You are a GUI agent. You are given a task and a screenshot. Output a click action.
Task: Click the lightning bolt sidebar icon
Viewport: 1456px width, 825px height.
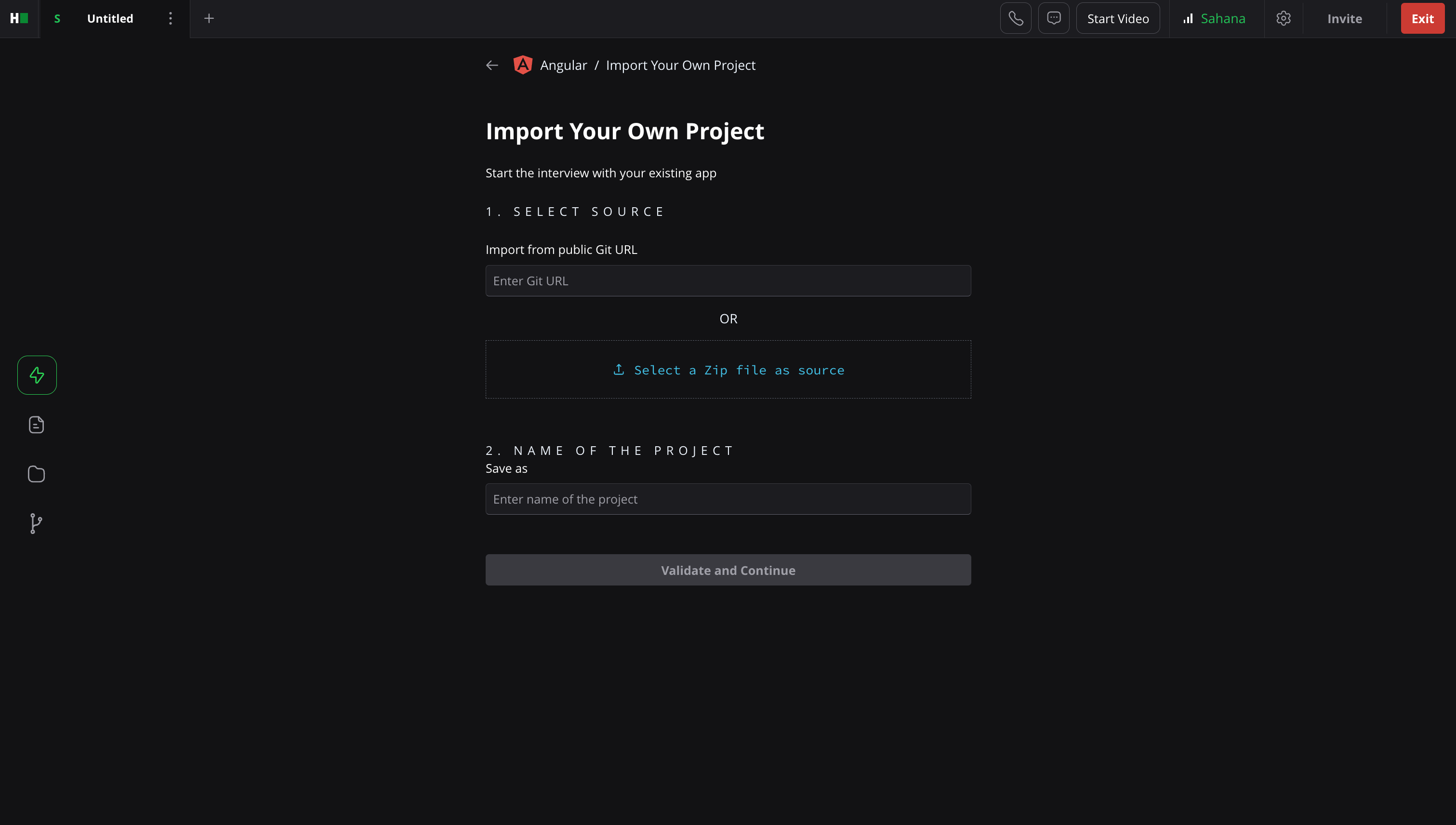37,375
